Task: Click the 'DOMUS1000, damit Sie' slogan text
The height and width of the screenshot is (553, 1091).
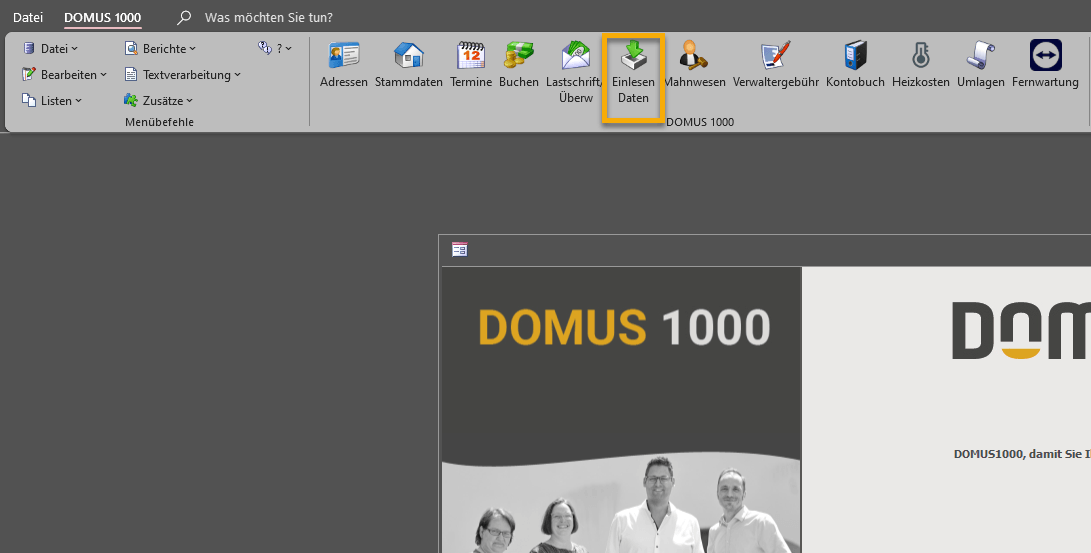Action: tap(1022, 454)
